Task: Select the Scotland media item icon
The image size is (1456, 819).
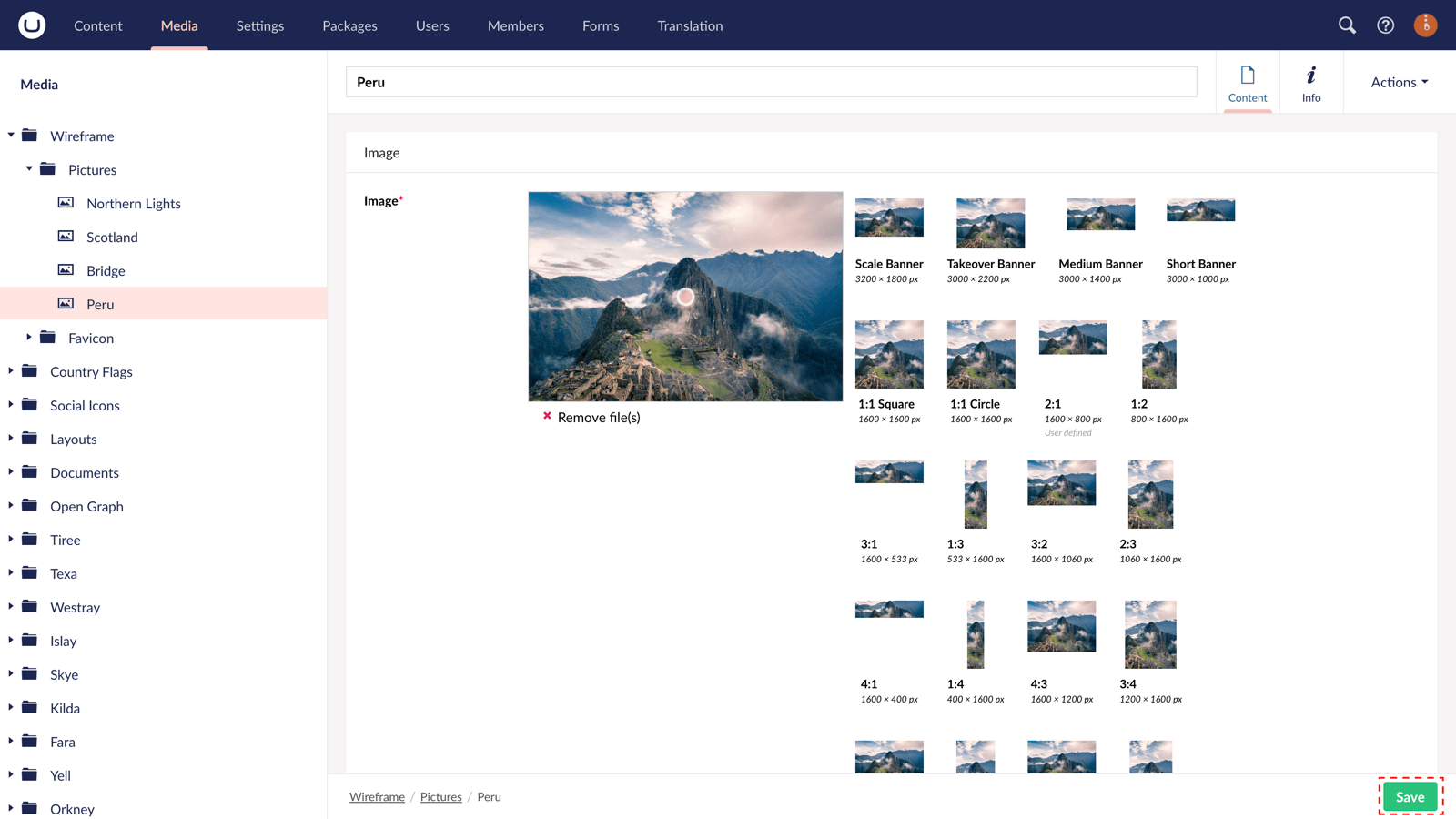Action: [66, 237]
